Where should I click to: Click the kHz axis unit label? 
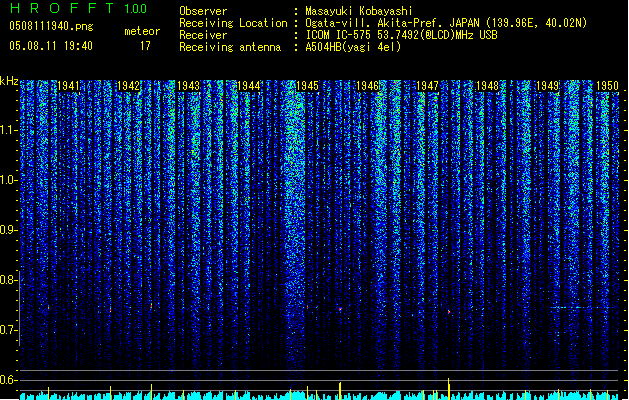click(x=9, y=81)
